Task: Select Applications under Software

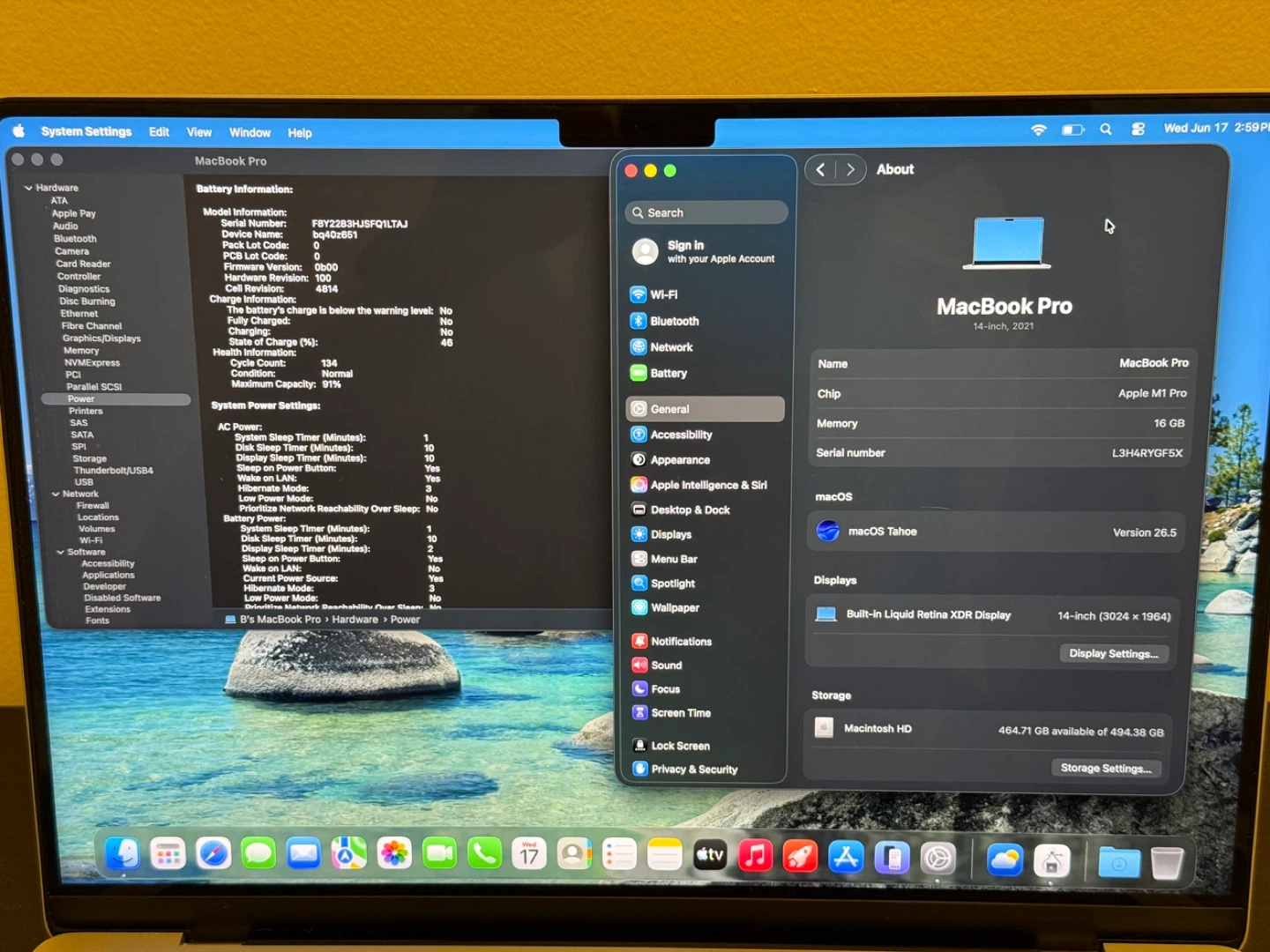Action: pyautogui.click(x=108, y=575)
